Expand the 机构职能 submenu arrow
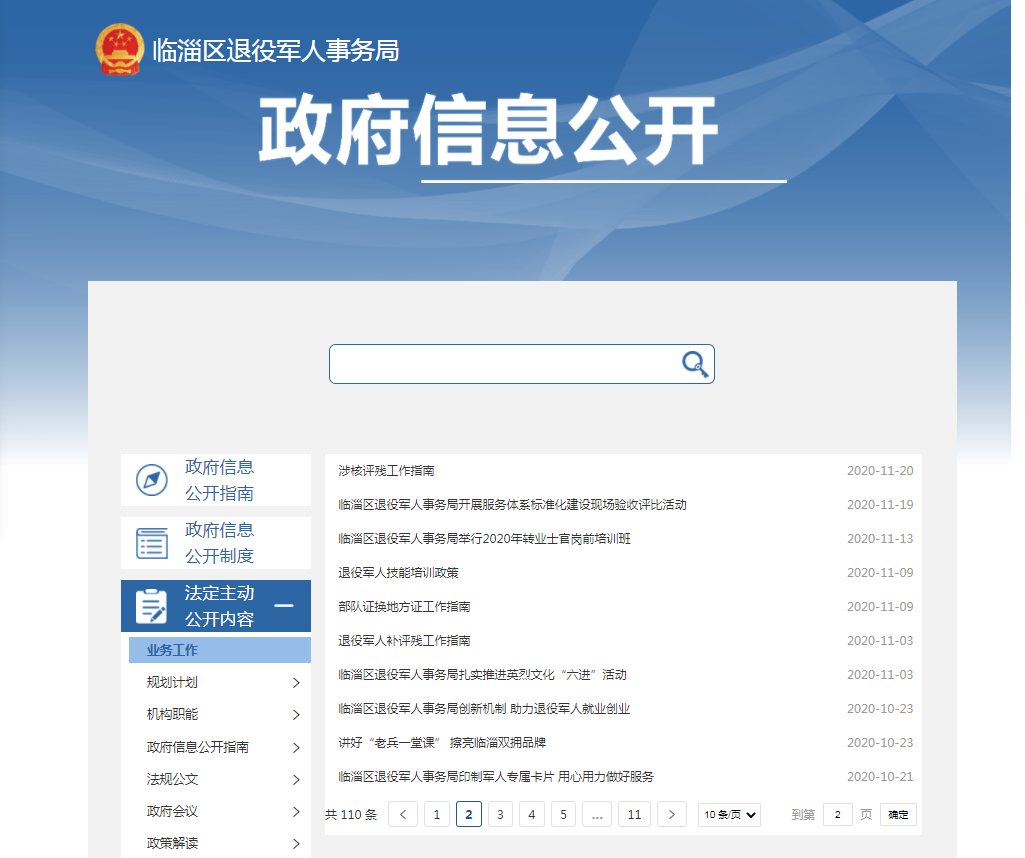The height and width of the screenshot is (858, 1025). point(296,715)
